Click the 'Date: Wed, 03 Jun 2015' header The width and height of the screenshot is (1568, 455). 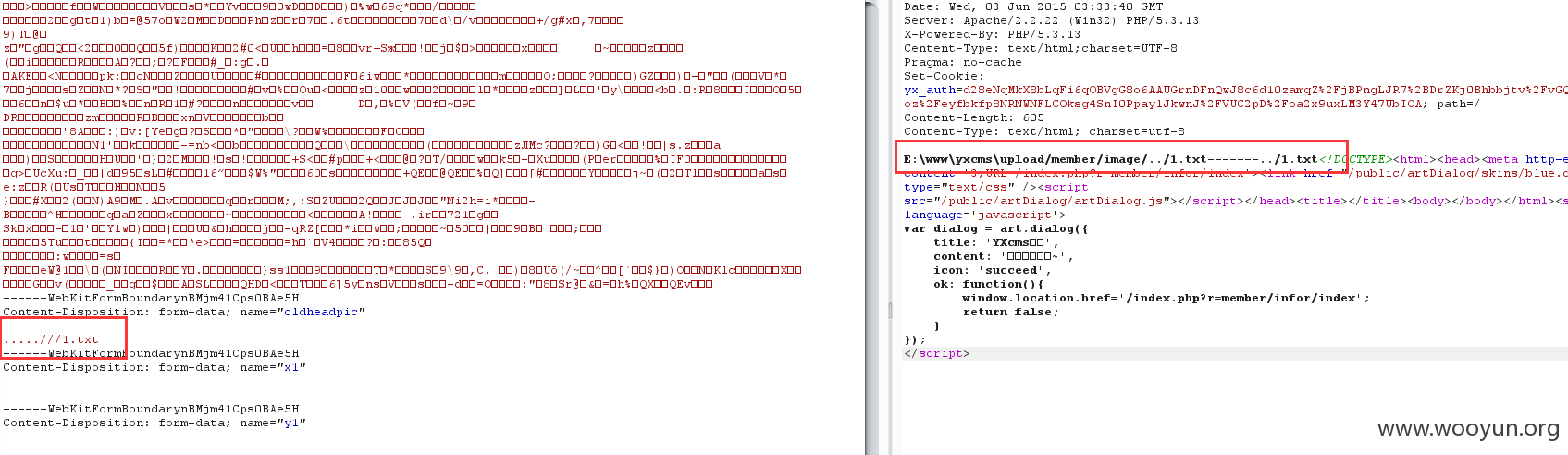coord(1033,6)
